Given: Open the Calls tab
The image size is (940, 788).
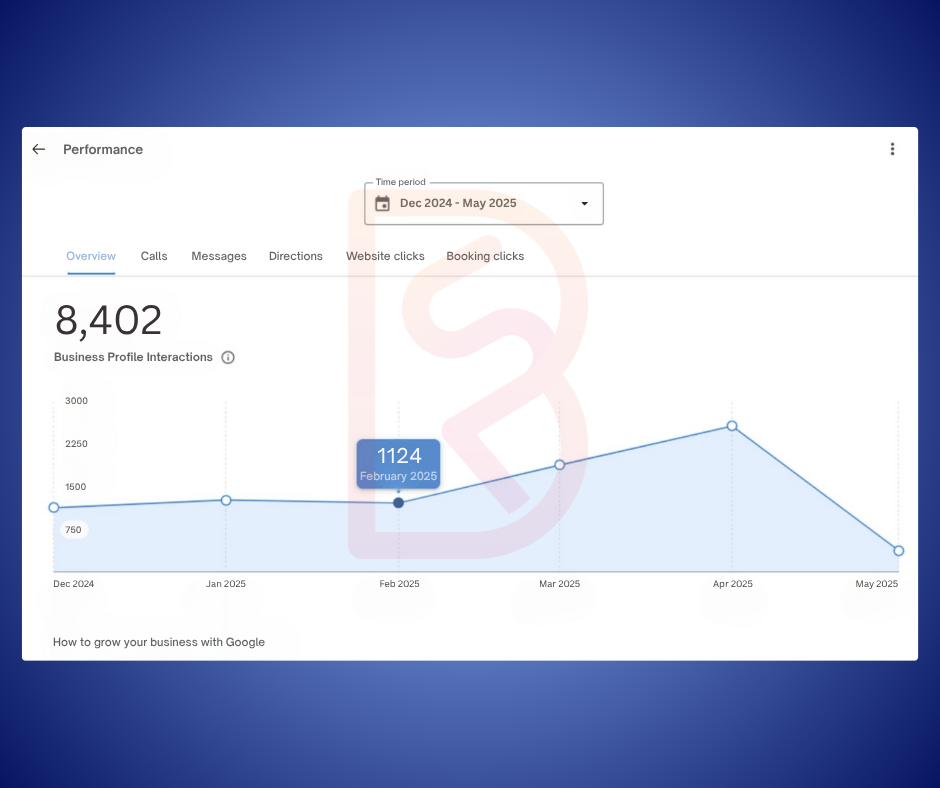Looking at the screenshot, I should tap(154, 256).
